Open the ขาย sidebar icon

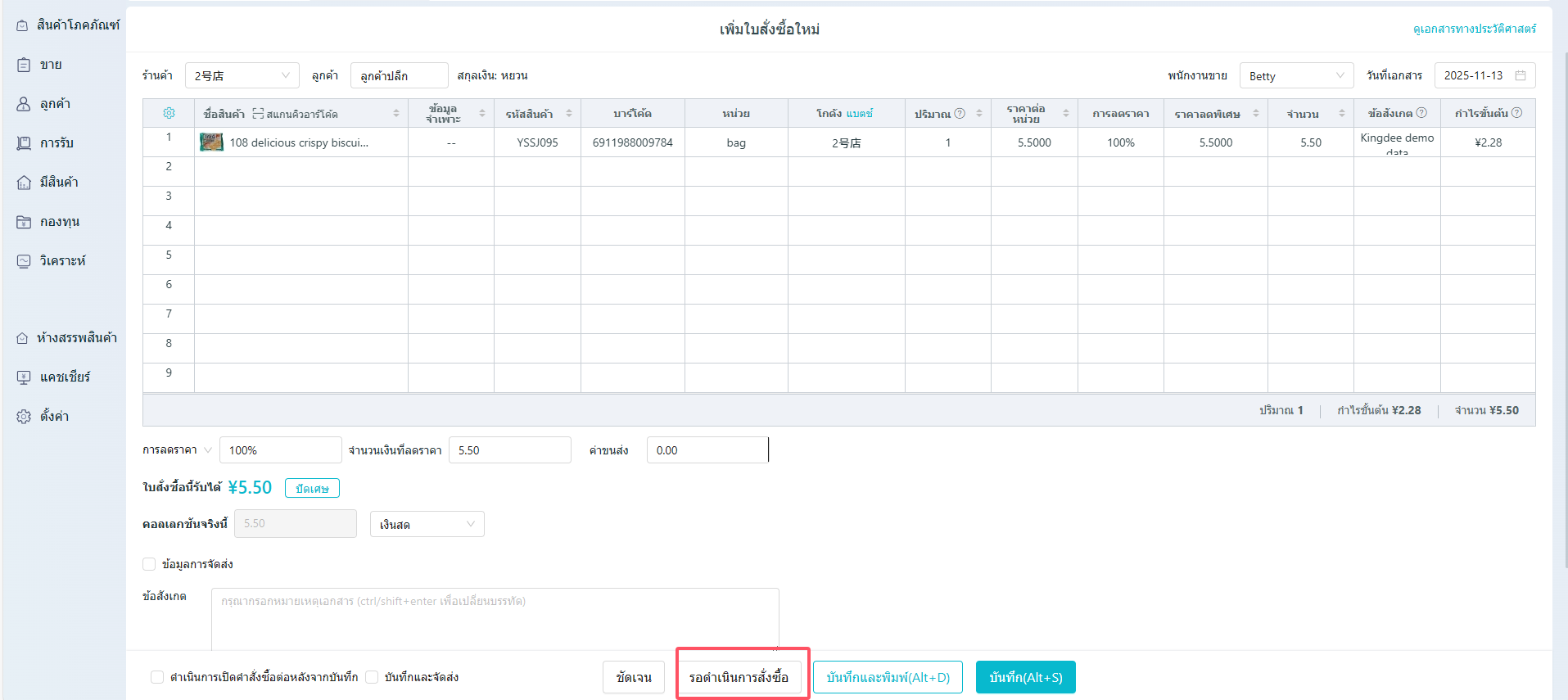point(24,65)
